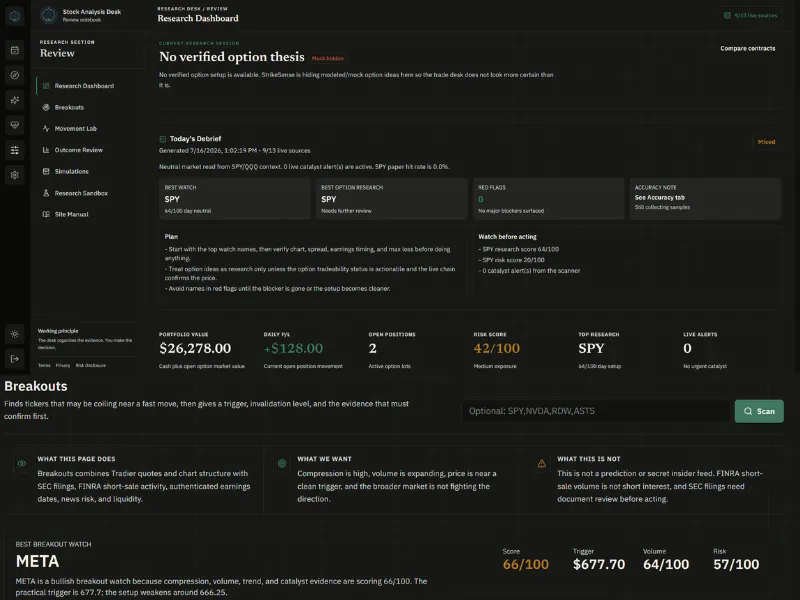Click the META best breakout ticker
Screen dimensions: 800x600
pos(37,562)
